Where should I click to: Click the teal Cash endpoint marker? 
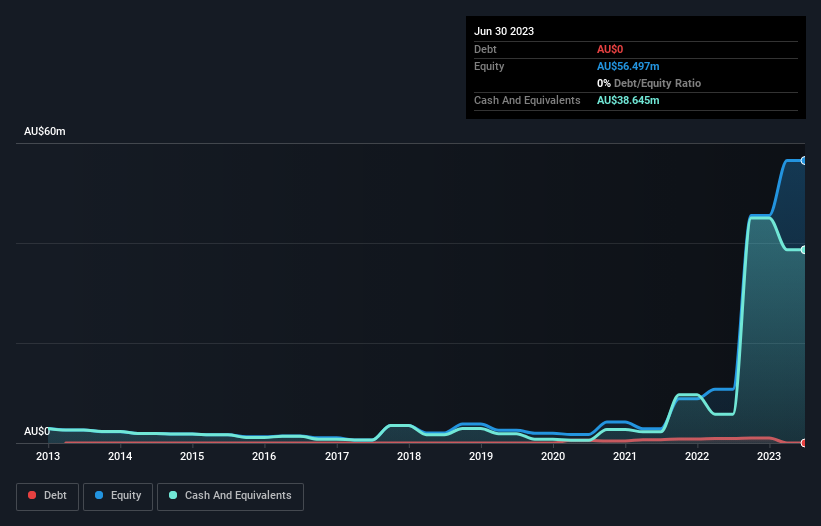[804, 250]
